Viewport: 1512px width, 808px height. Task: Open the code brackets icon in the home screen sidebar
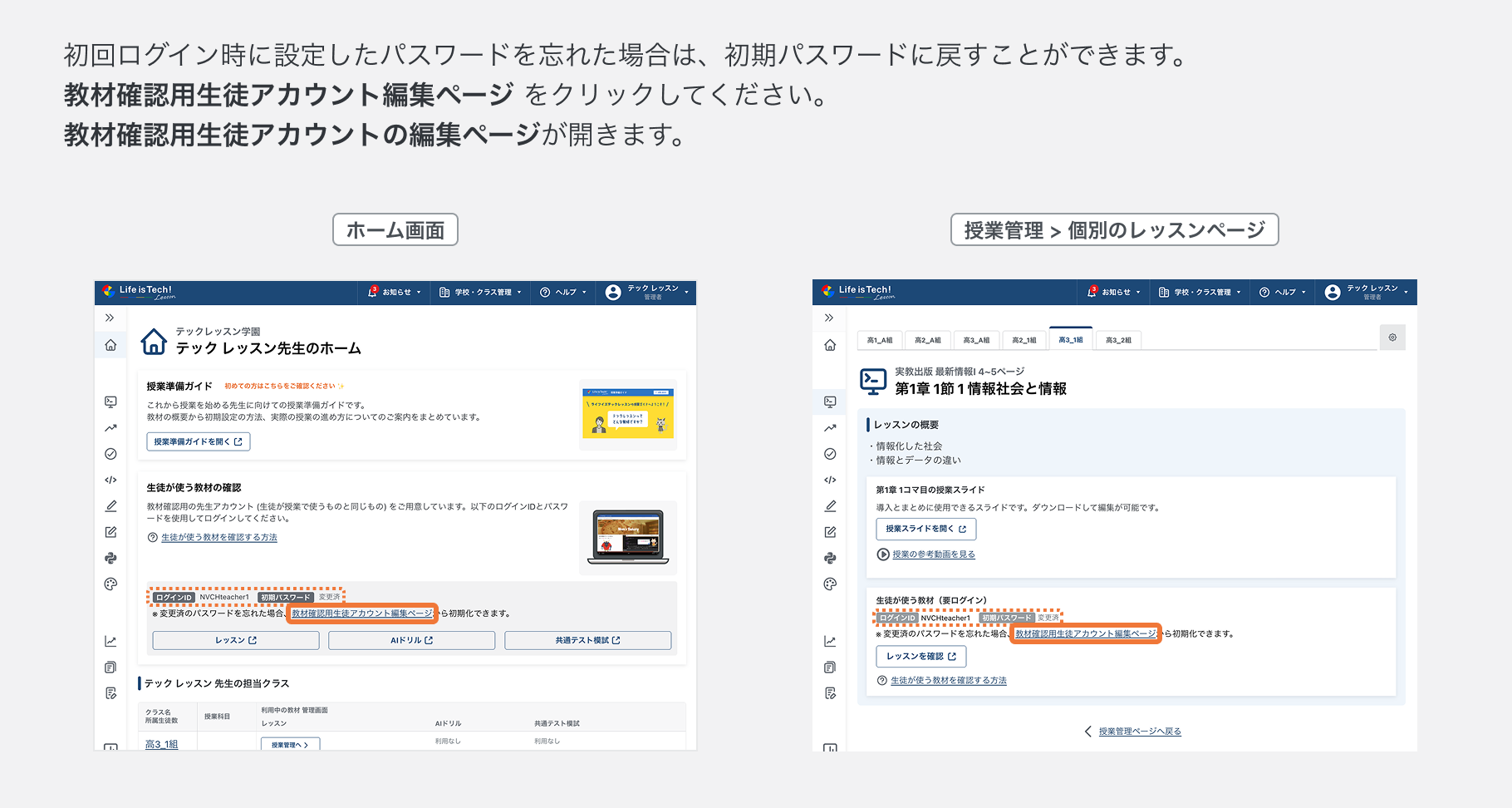coord(110,480)
